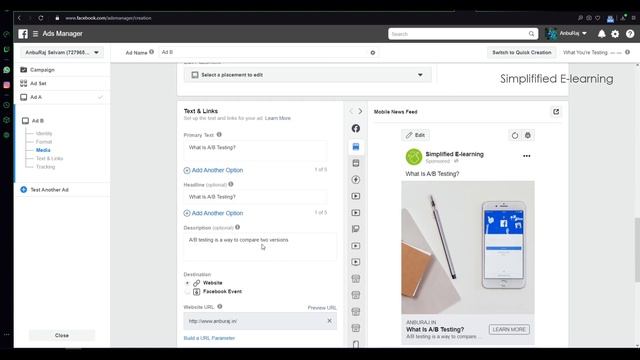The image size is (640, 360).
Task: Open the AnbuRaj profile dropdown
Action: [567, 33]
